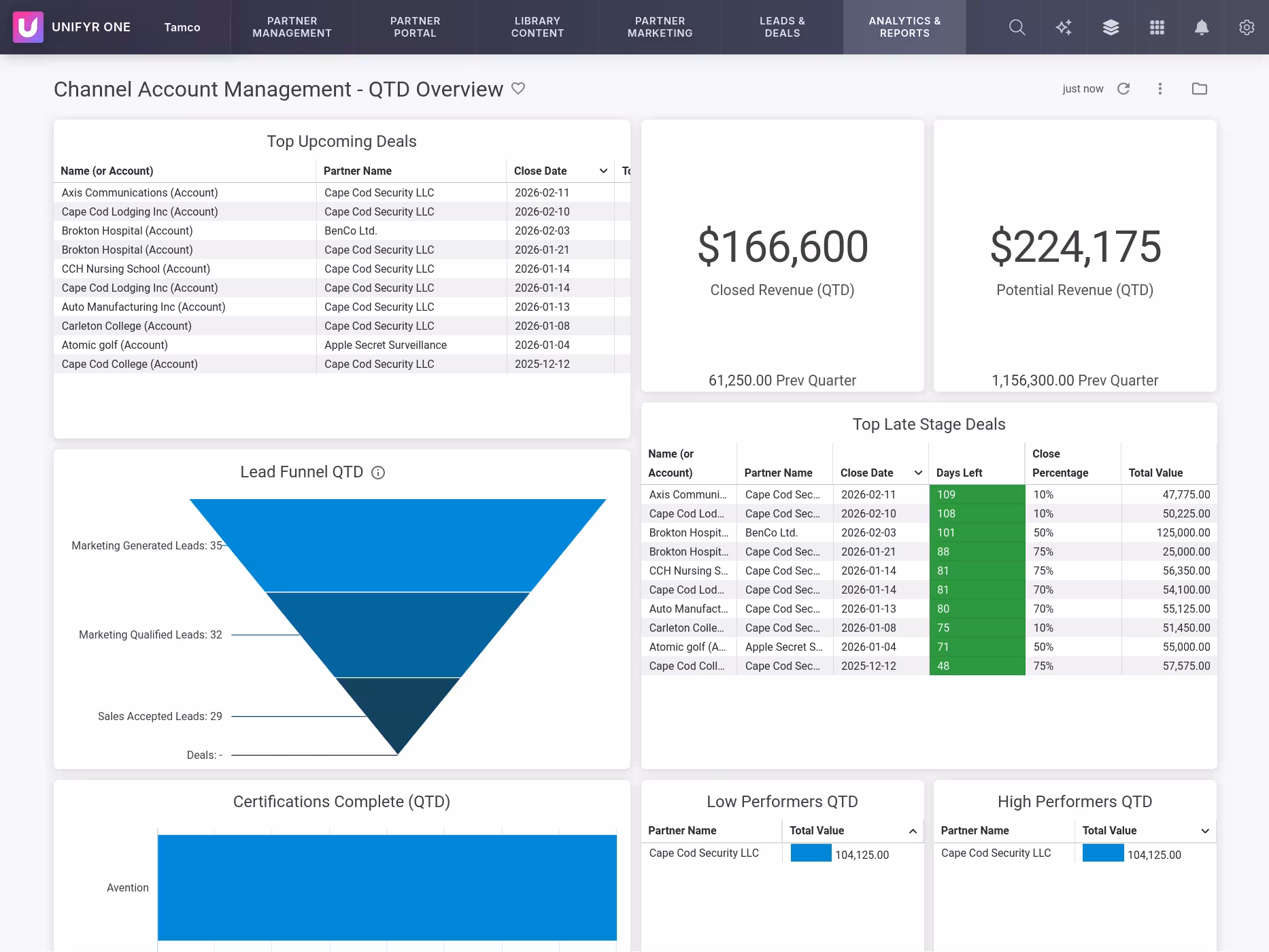Click the Avention blue certification bar

[x=387, y=887]
